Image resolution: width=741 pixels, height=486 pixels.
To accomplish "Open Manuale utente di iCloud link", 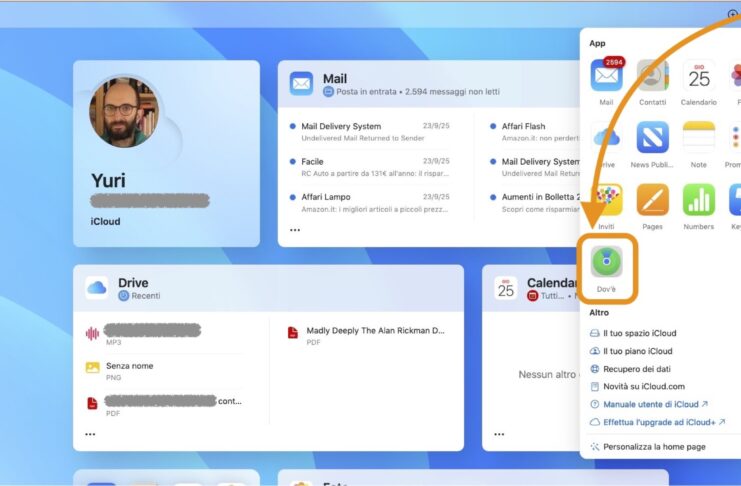I will [x=649, y=404].
